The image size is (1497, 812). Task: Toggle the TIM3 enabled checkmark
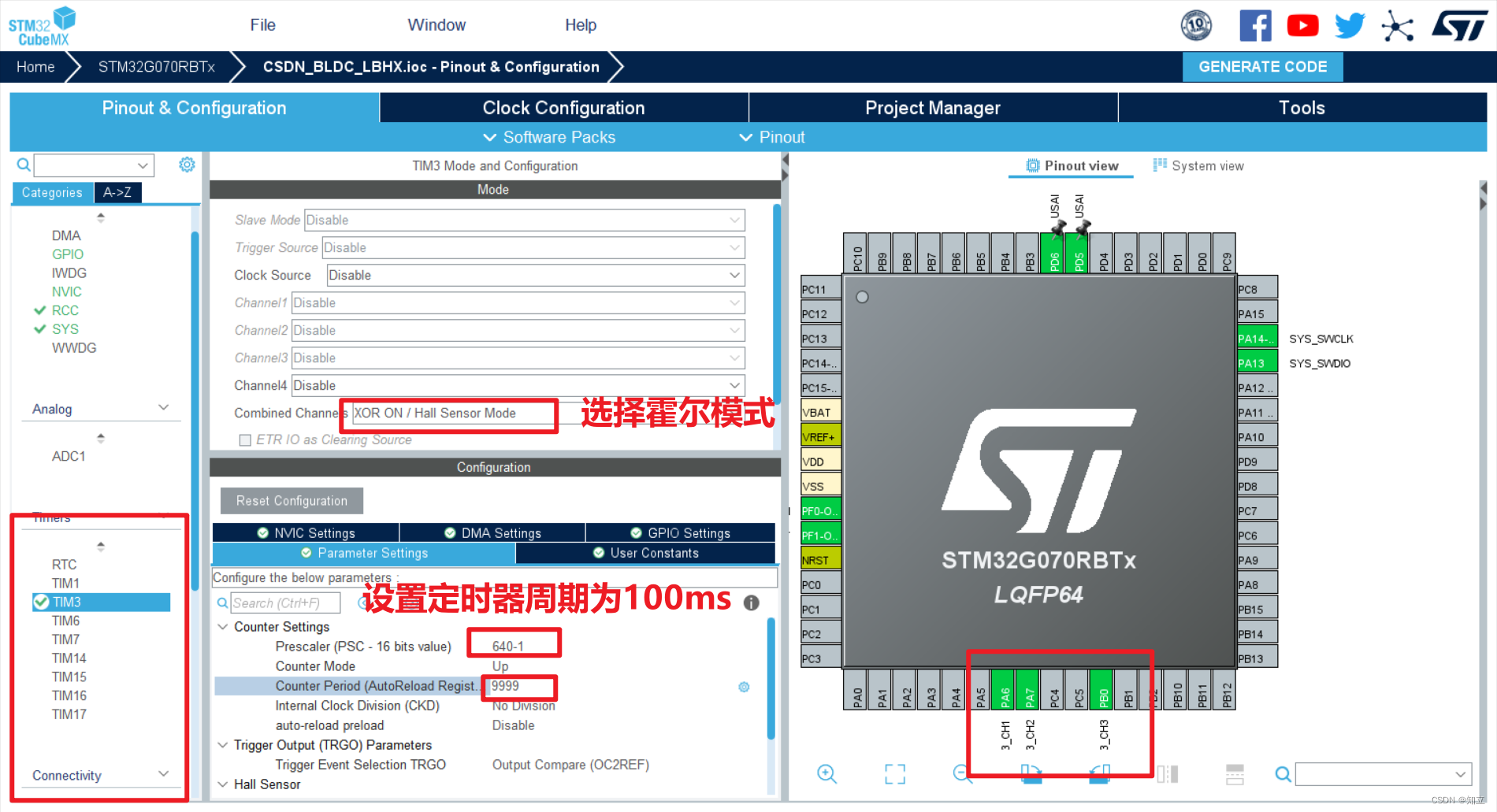pos(41,602)
